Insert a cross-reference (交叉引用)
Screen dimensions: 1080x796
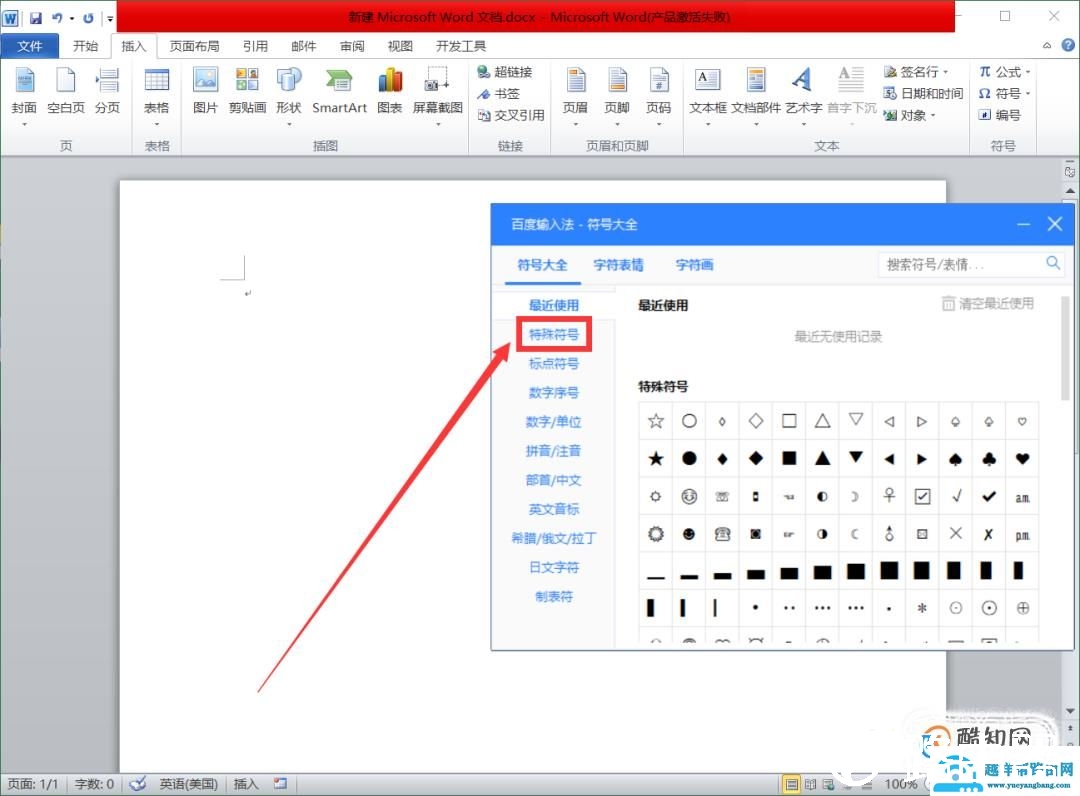point(511,115)
